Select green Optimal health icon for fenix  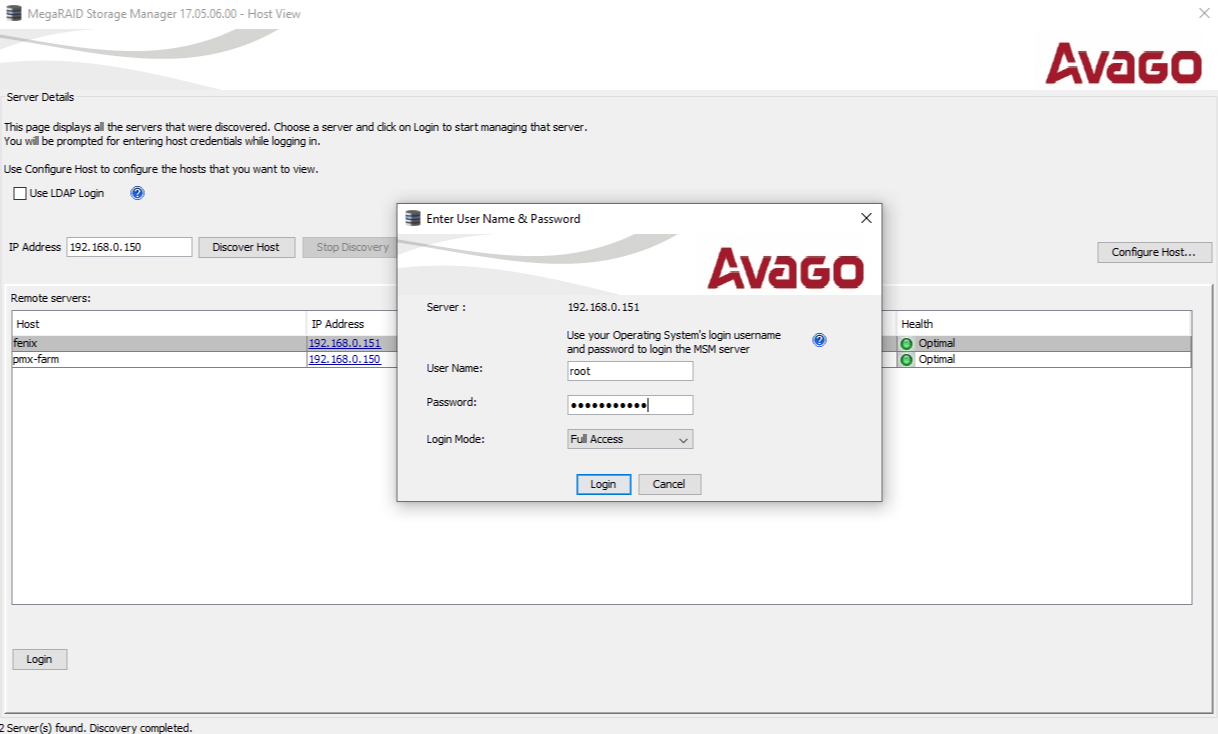click(907, 343)
